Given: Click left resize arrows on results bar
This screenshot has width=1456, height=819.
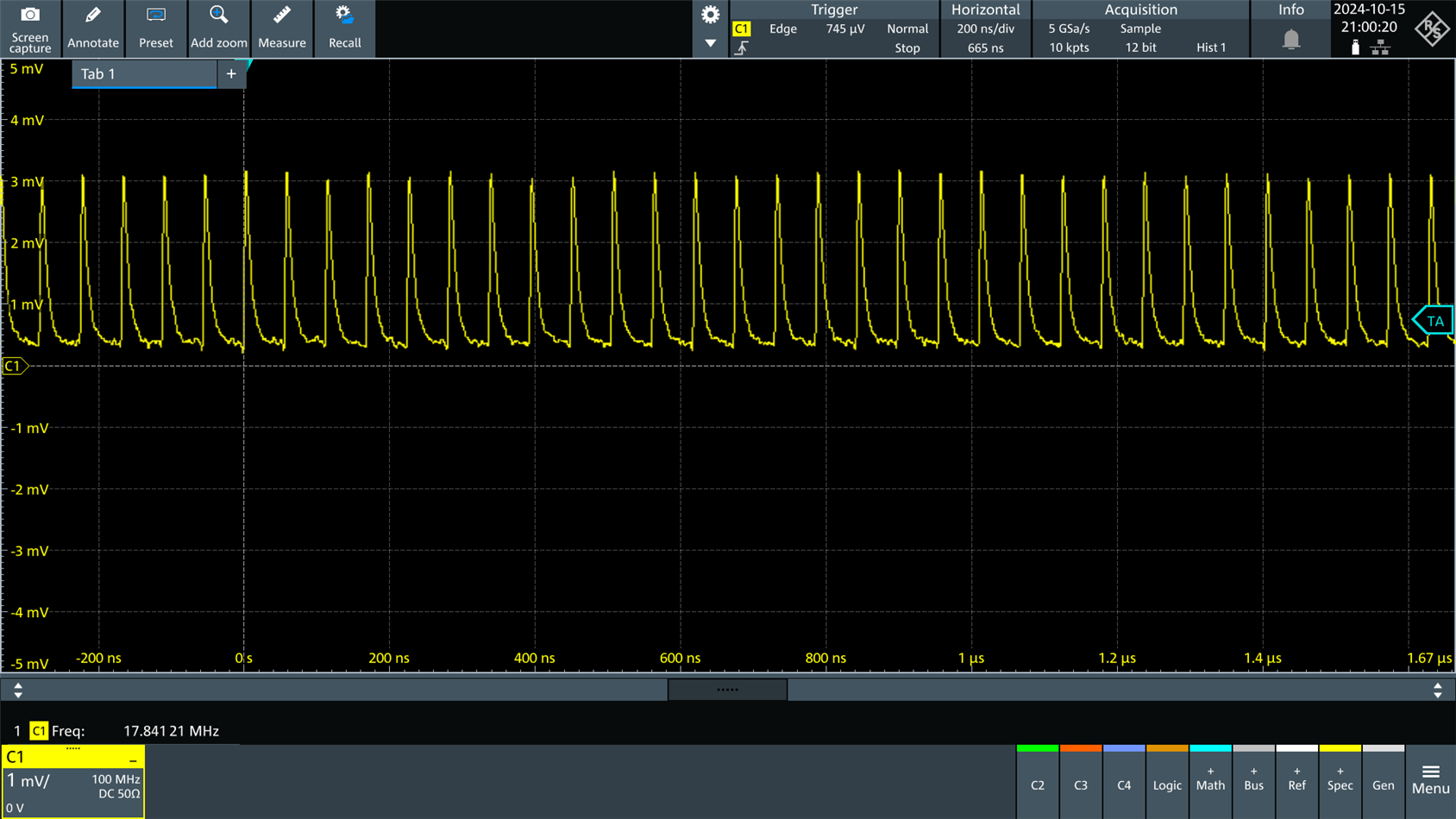Looking at the screenshot, I should tap(18, 690).
